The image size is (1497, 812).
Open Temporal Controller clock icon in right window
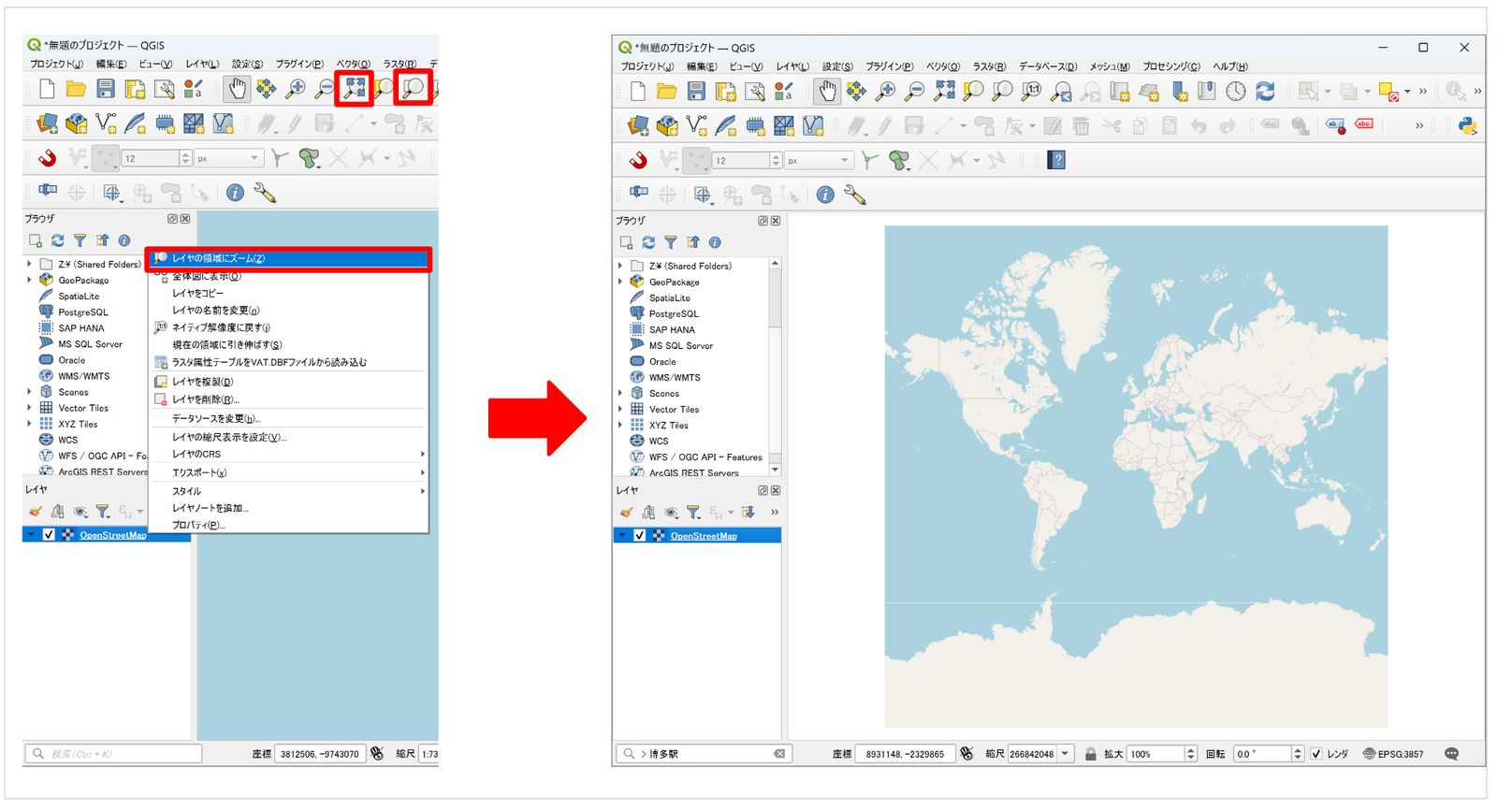point(1236,91)
